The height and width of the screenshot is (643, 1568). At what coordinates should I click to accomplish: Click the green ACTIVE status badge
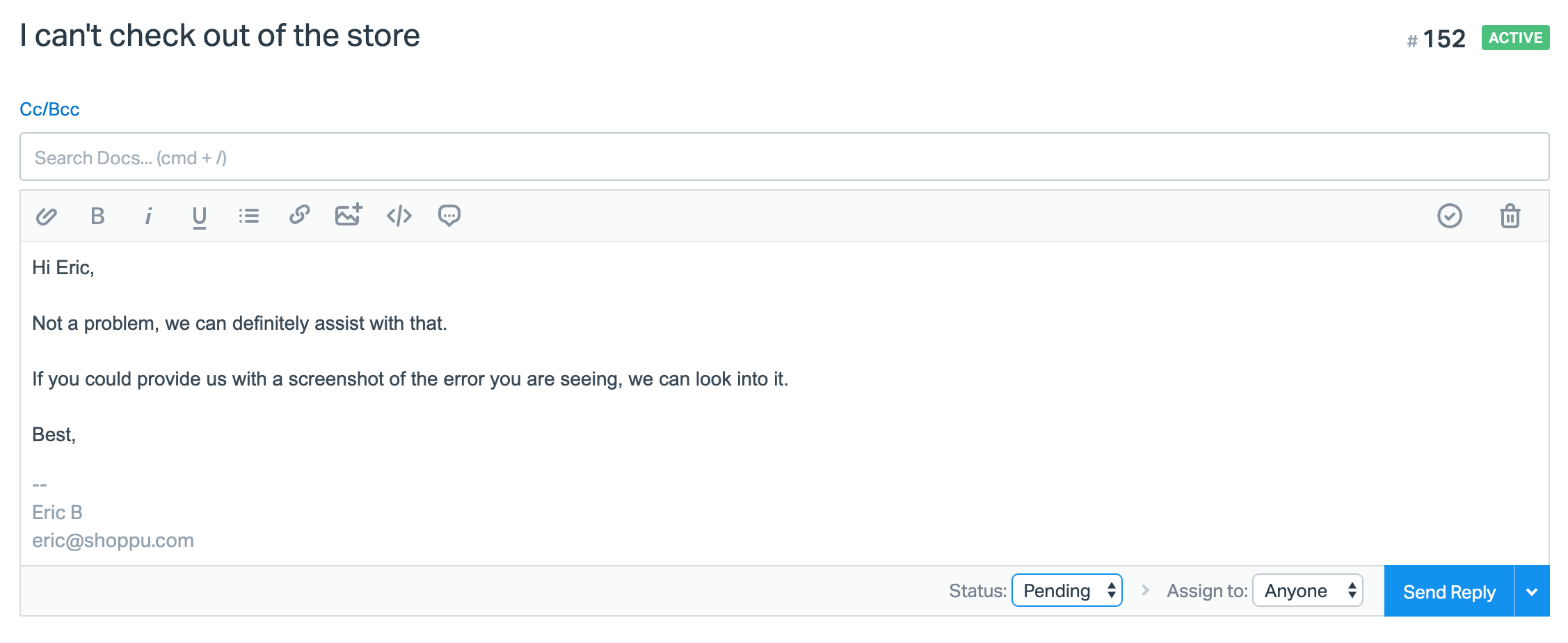point(1515,38)
